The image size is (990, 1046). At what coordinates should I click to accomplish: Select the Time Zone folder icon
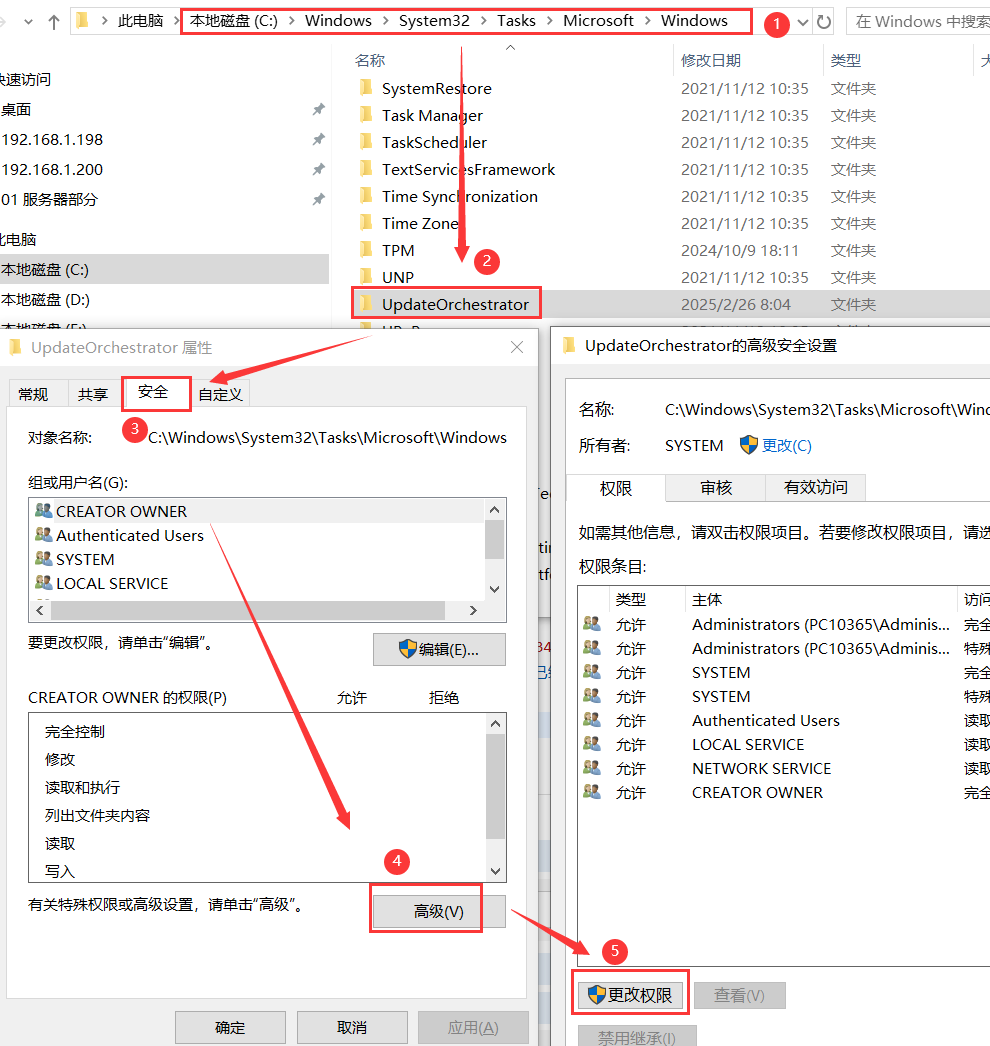pos(366,223)
